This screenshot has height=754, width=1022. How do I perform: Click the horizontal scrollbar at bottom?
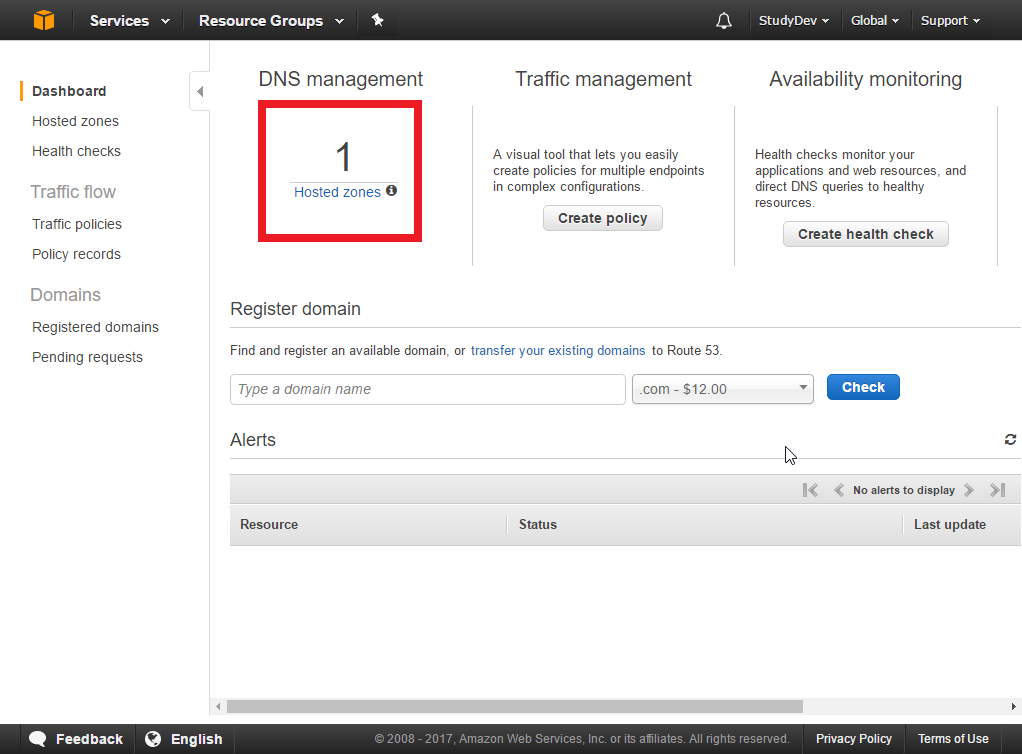514,706
